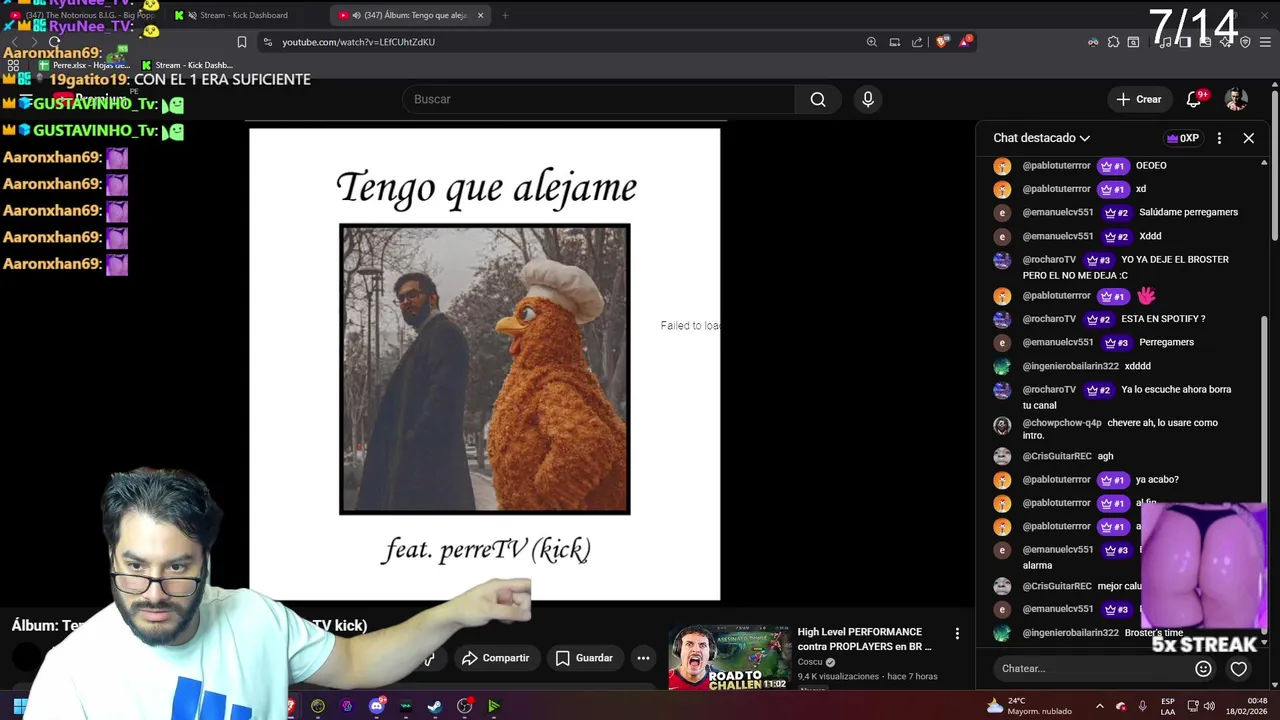Open chat options three-dot menu

(x=1219, y=138)
